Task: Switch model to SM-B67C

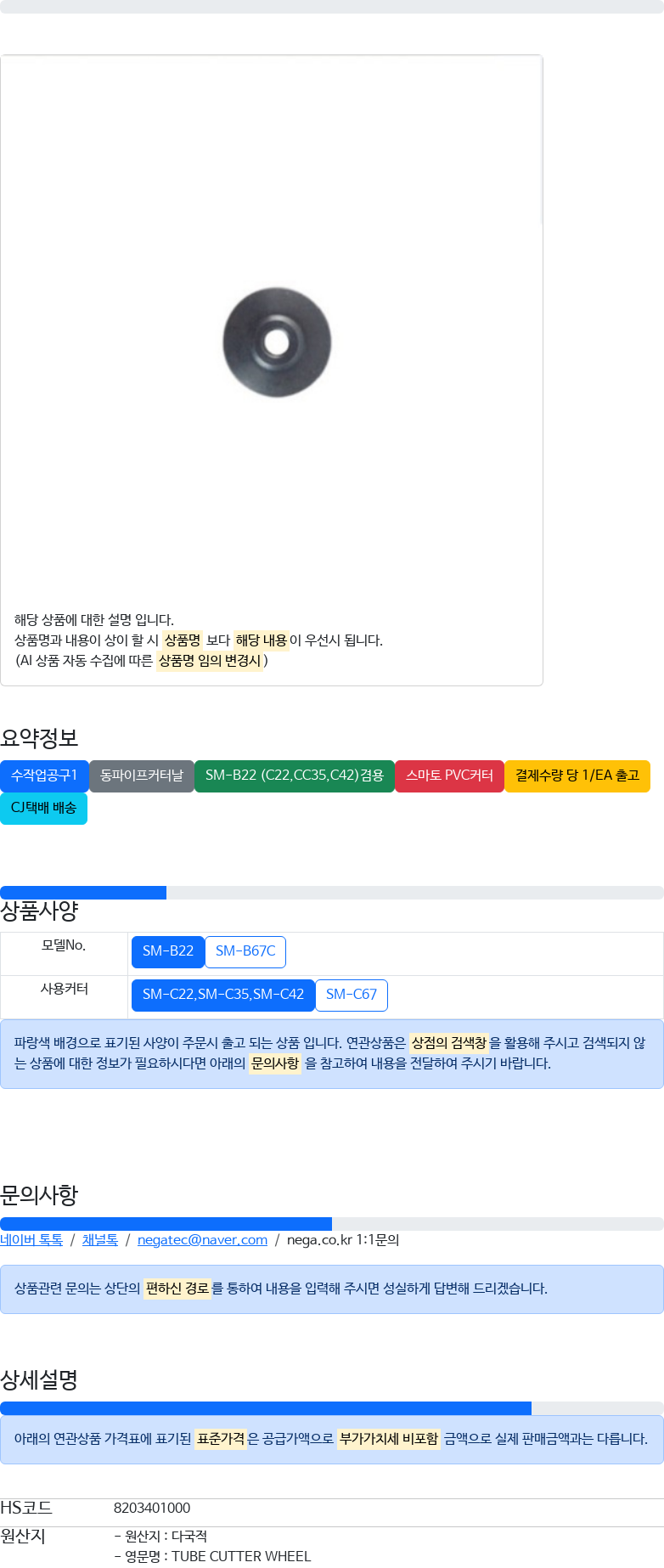Action: click(x=245, y=951)
